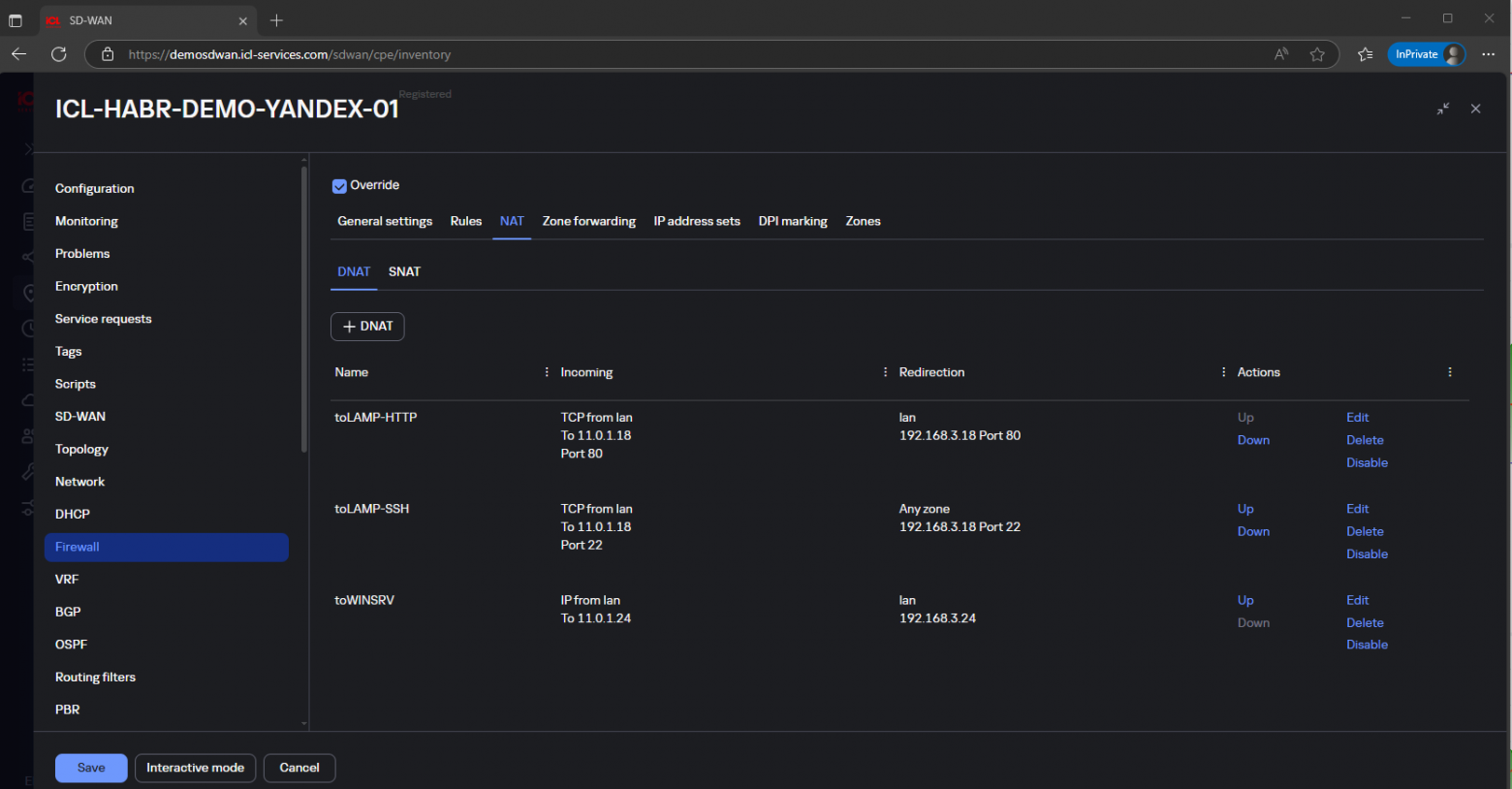Open Incoming column options menu
The width and height of the screenshot is (1512, 789).
(x=885, y=372)
